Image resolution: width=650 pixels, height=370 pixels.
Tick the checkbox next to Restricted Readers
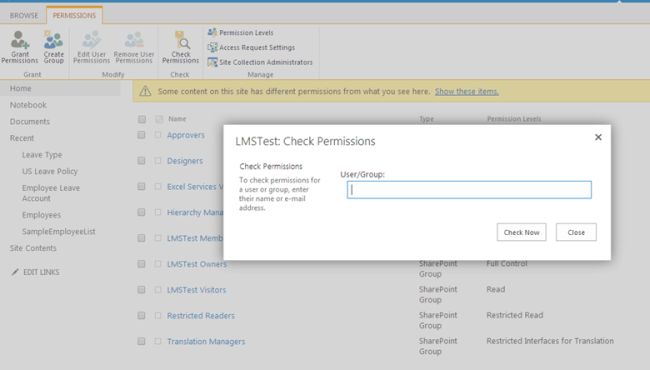click(x=158, y=315)
